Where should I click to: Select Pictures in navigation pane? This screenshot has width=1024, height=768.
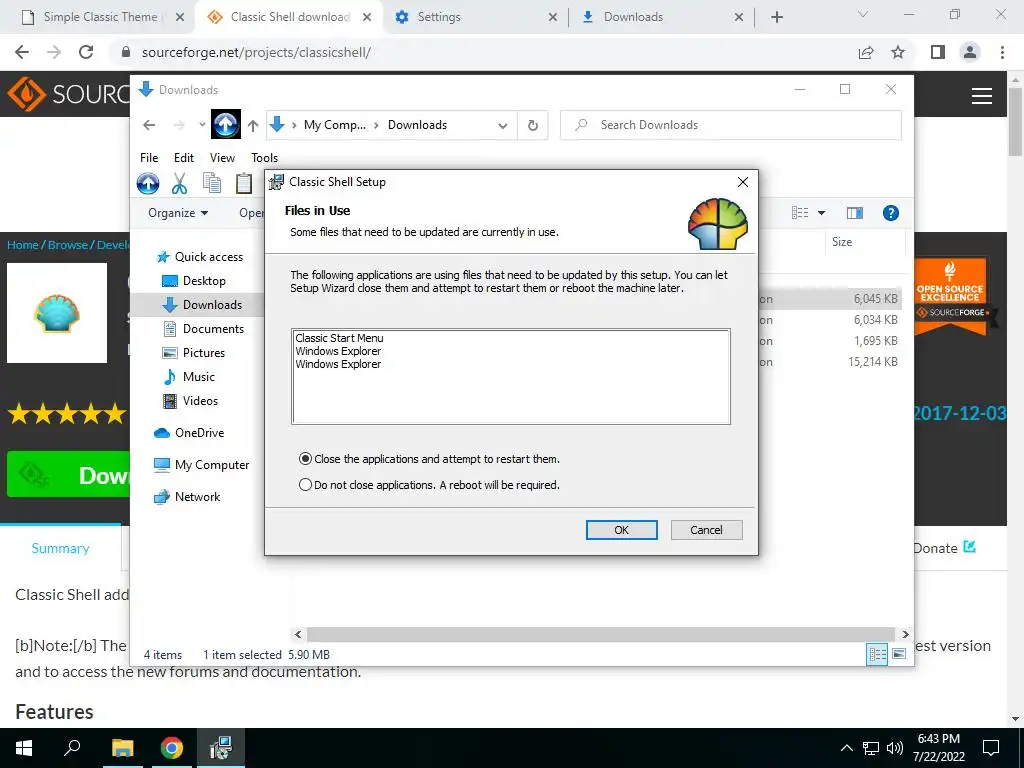[x=193, y=353]
